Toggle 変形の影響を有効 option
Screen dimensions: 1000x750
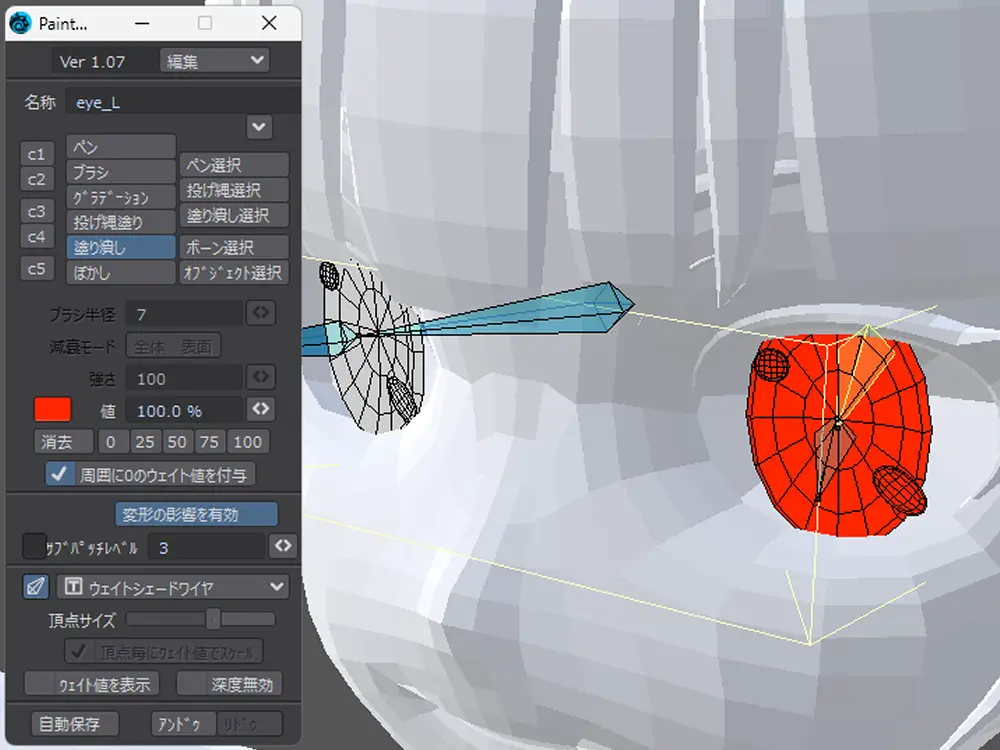[196, 515]
